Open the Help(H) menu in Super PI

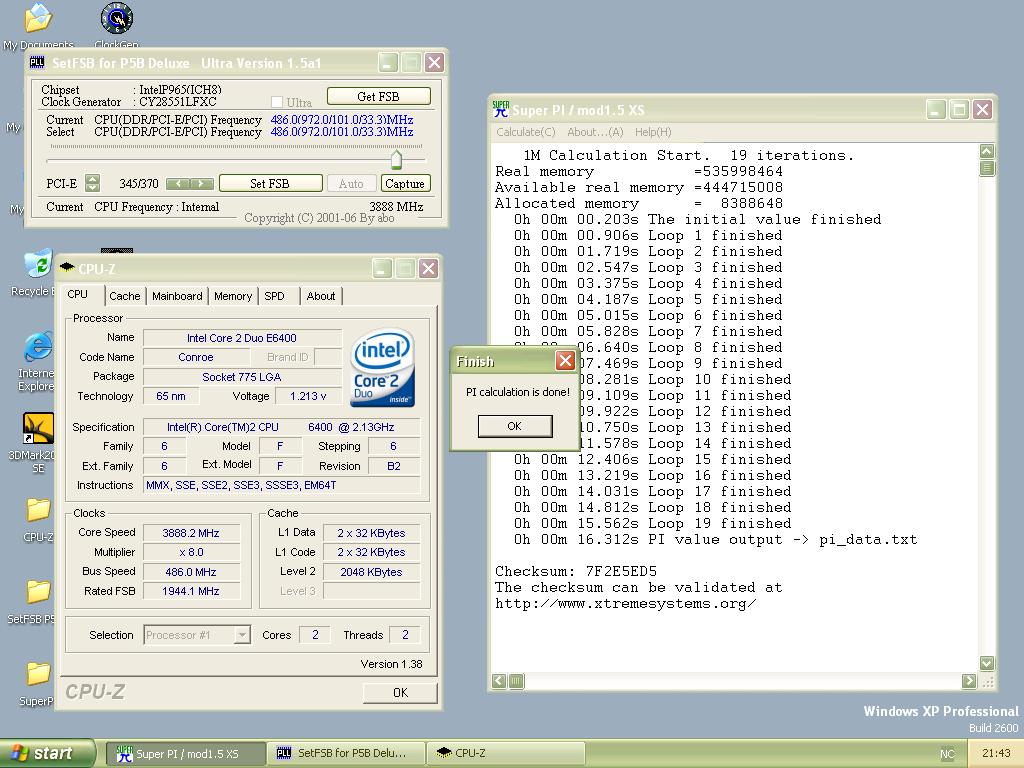(x=653, y=132)
